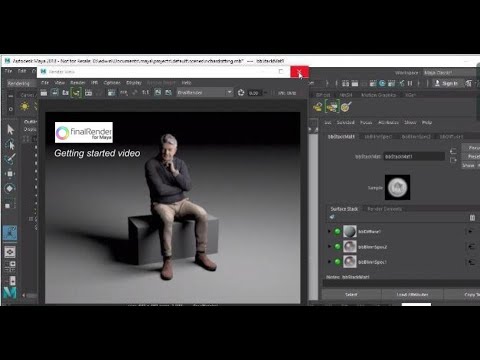Switch to the Render Elements tab
480x360 pixels.
tap(385, 209)
